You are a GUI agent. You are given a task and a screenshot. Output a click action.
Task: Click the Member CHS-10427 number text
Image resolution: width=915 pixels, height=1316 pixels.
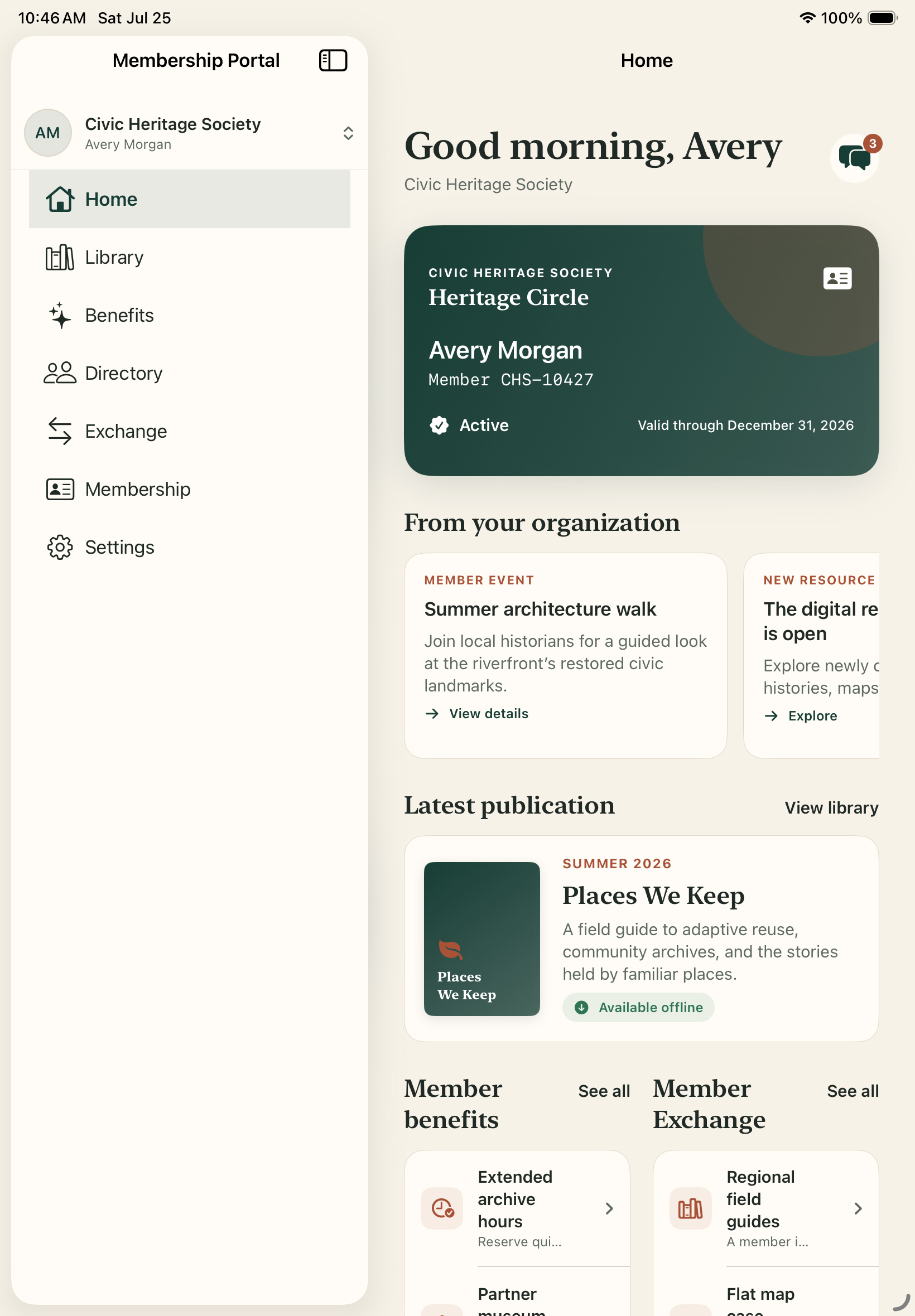tap(511, 379)
